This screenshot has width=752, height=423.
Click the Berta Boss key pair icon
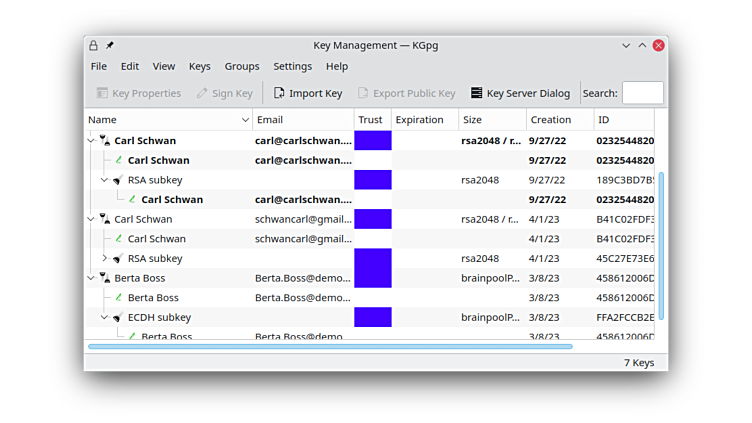point(105,278)
